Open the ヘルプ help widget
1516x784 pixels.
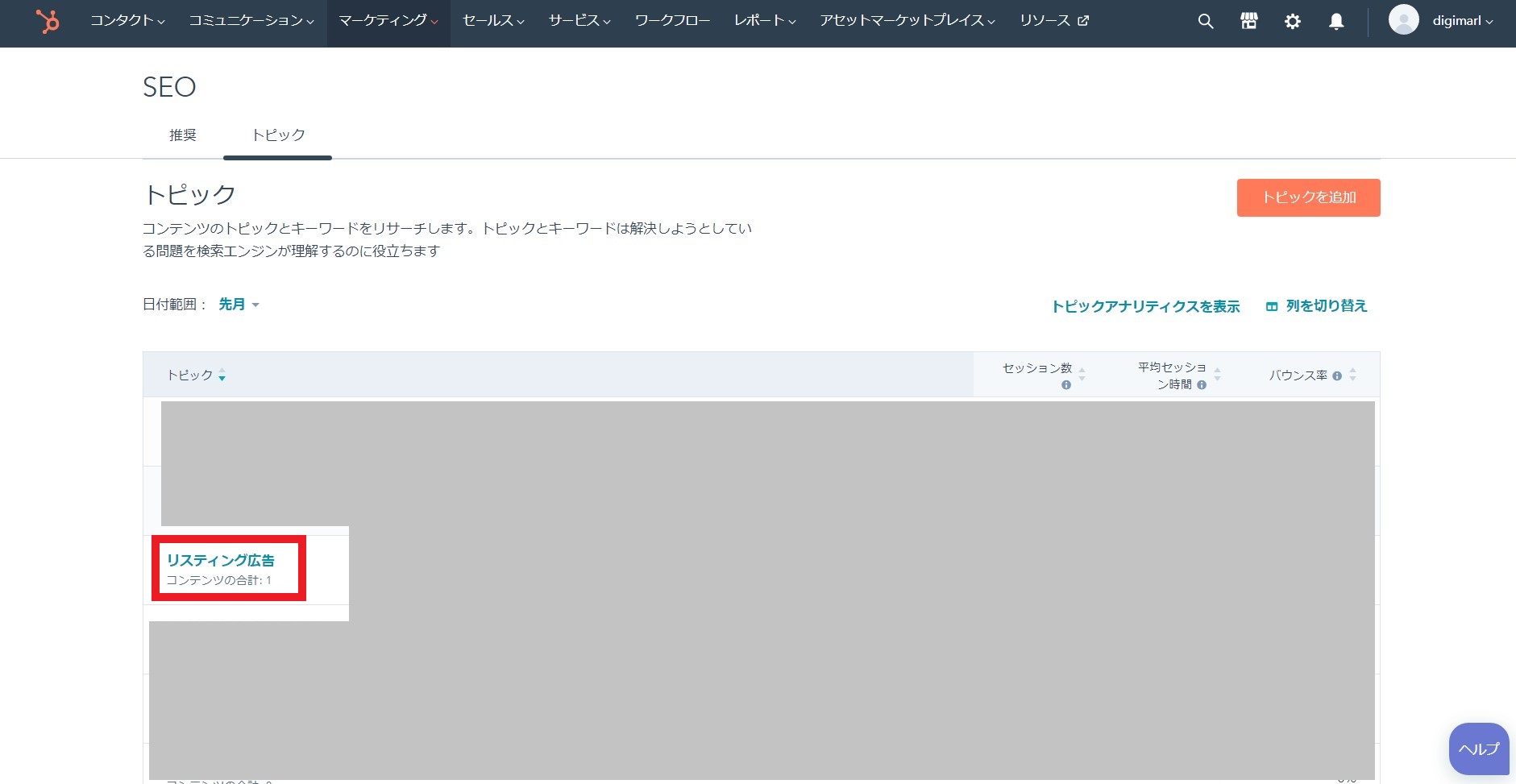click(x=1479, y=749)
